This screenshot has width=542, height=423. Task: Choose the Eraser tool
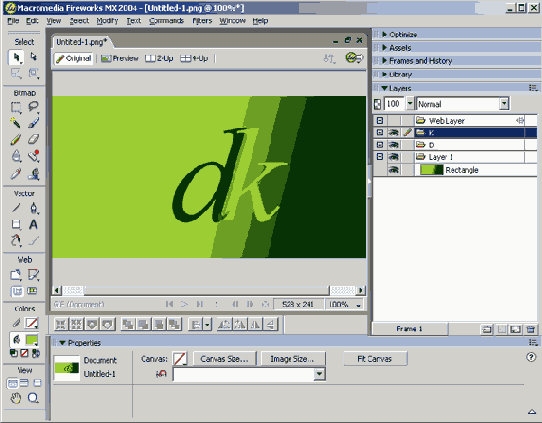[33, 139]
